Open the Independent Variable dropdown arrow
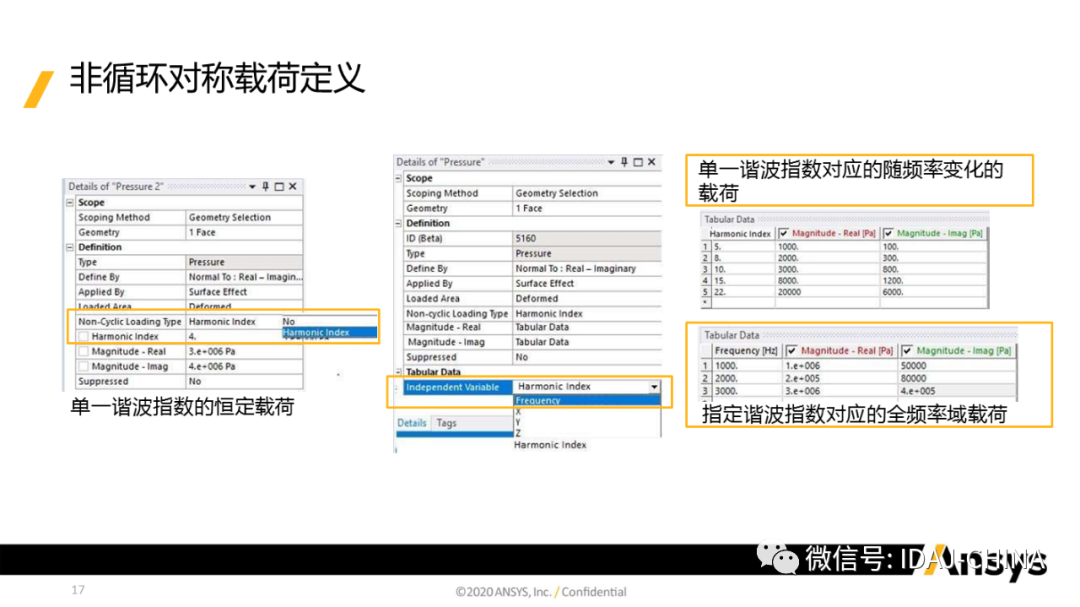 click(654, 386)
